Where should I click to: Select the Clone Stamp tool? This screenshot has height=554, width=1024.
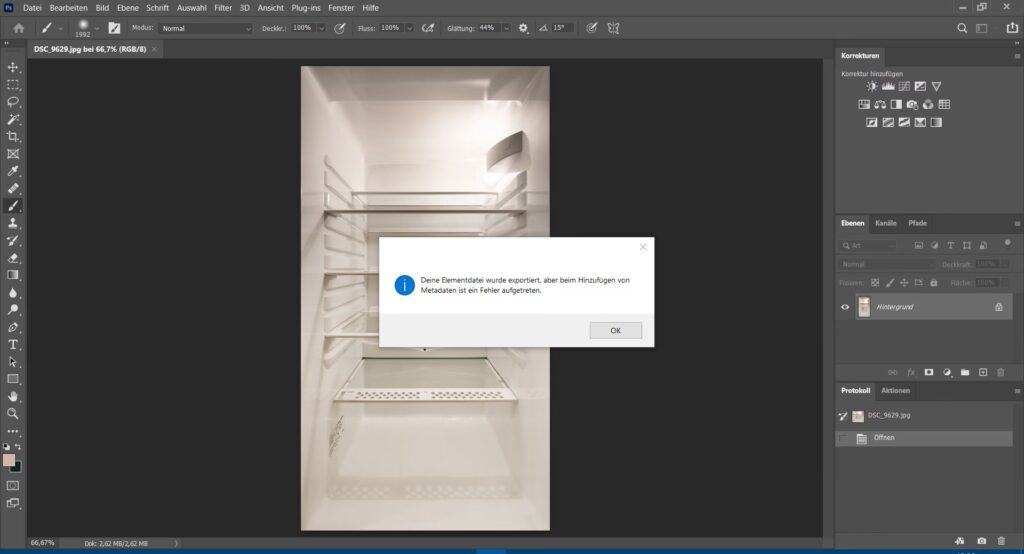click(13, 223)
